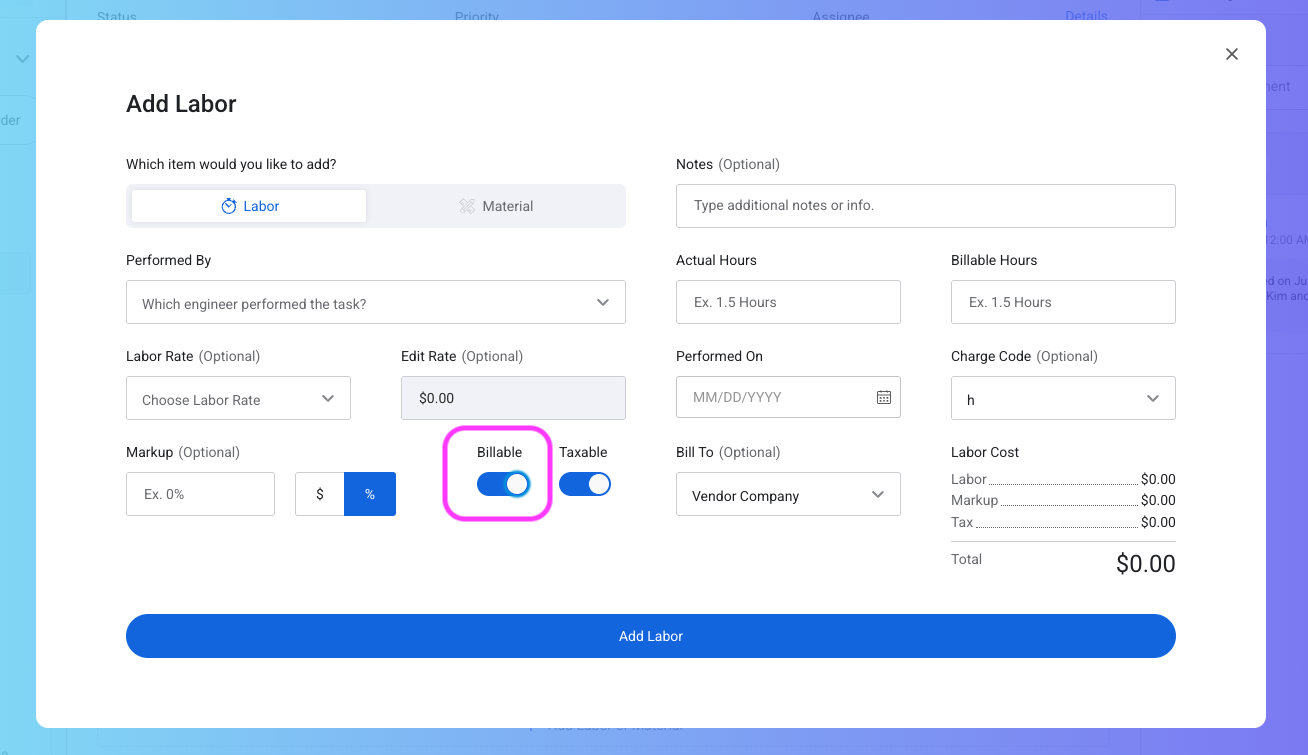Click the X to dismiss the Add Labor dialog
This screenshot has width=1308, height=755.
(x=1231, y=54)
